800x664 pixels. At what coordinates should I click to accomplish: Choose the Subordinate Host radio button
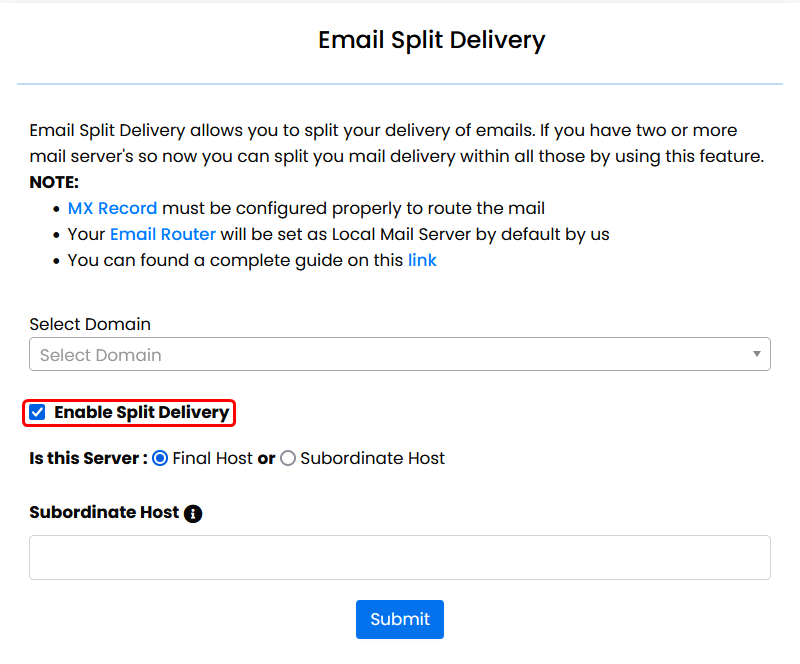click(x=288, y=458)
